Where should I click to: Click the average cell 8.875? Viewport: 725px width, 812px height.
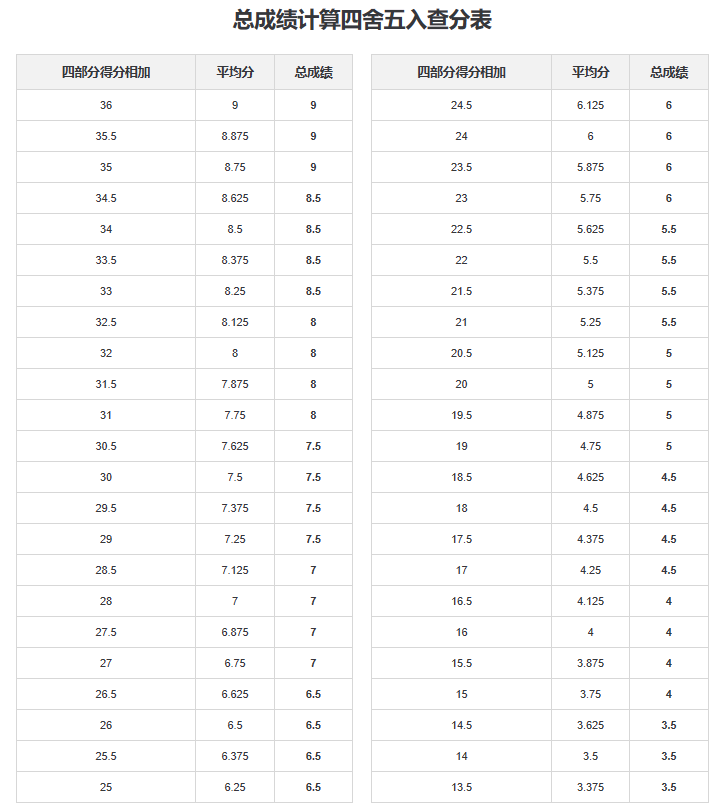point(235,136)
